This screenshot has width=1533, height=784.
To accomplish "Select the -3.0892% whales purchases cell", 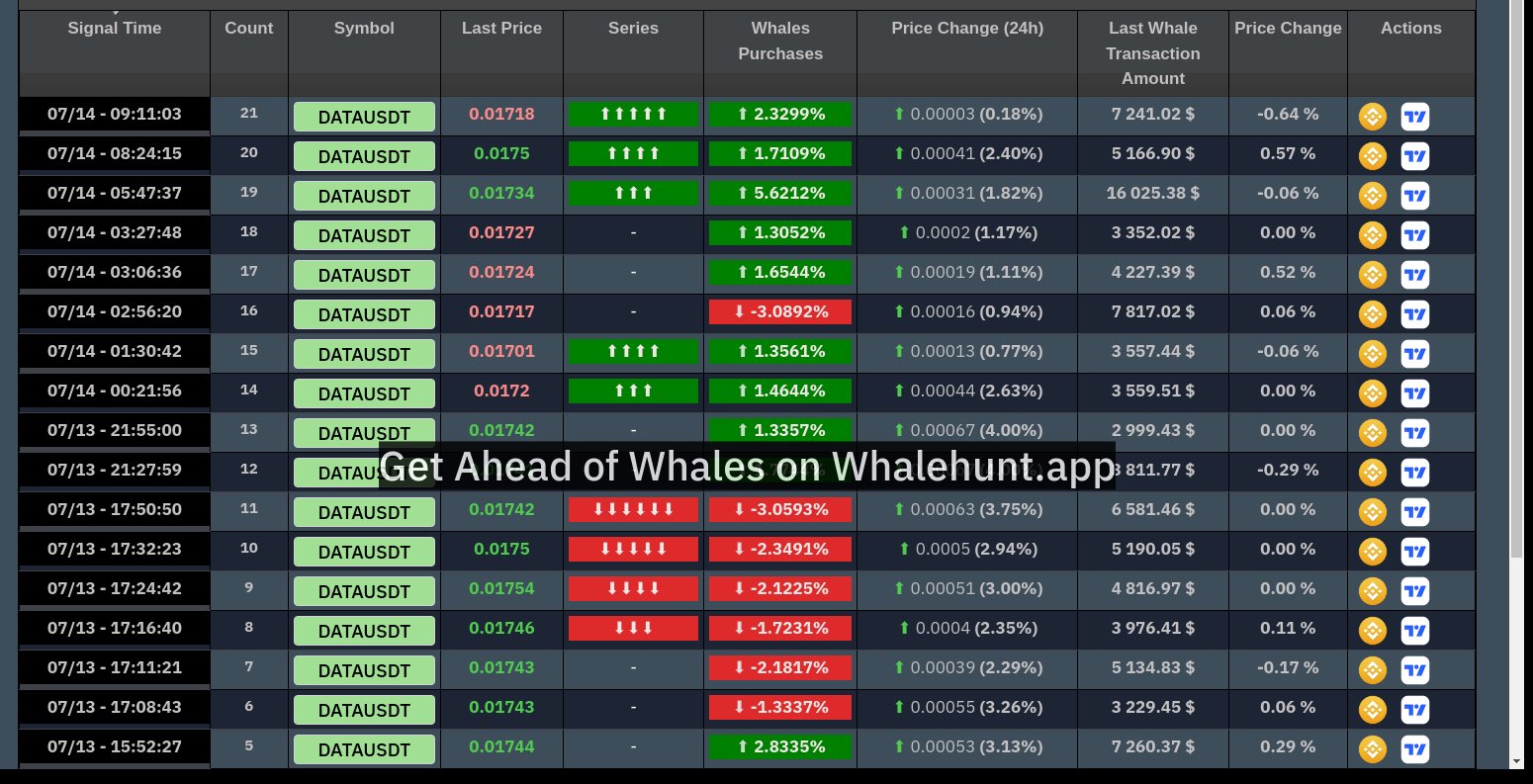I will [780, 312].
